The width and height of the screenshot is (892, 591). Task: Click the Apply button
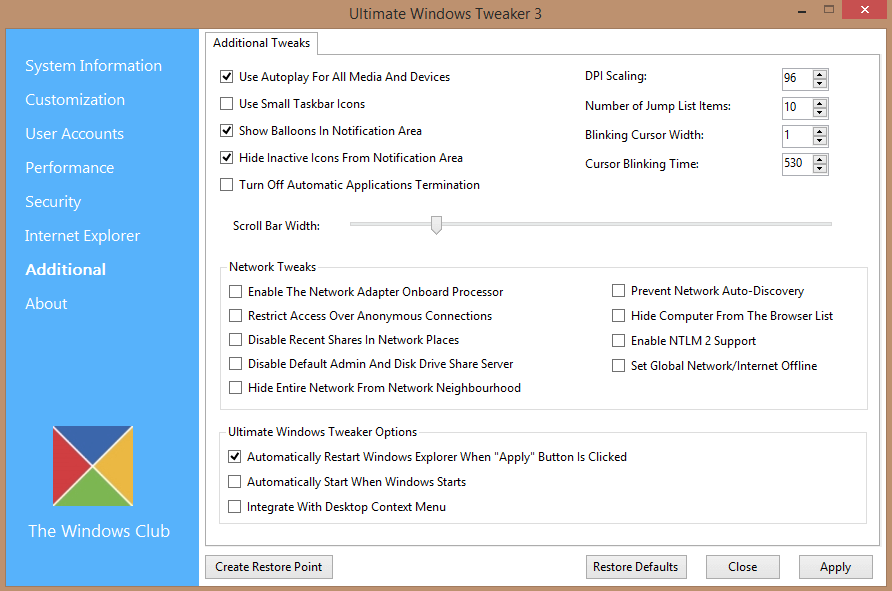click(836, 567)
